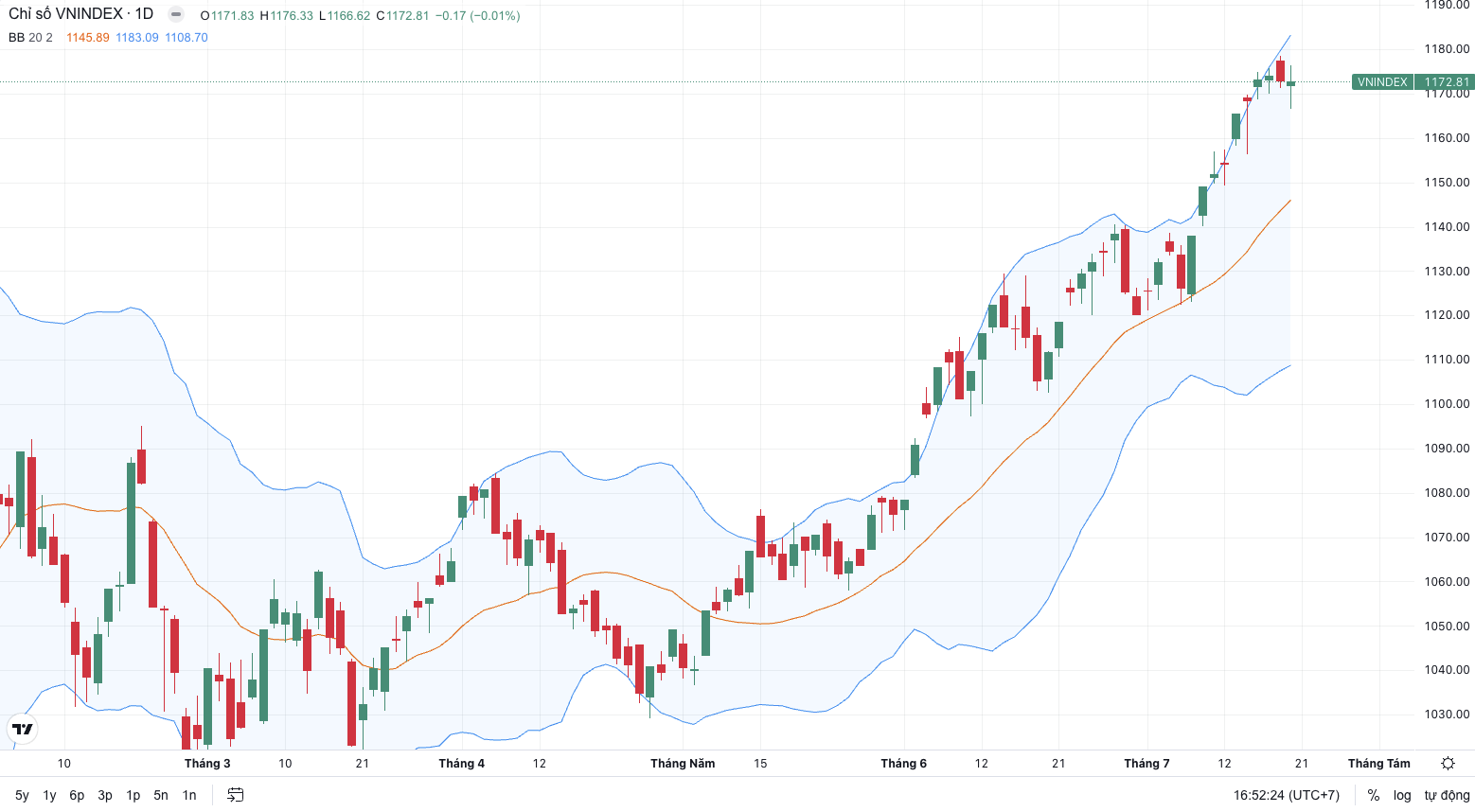This screenshot has width=1475, height=812.
Task: Click the Tháng 4 time axis label
Action: [462, 764]
